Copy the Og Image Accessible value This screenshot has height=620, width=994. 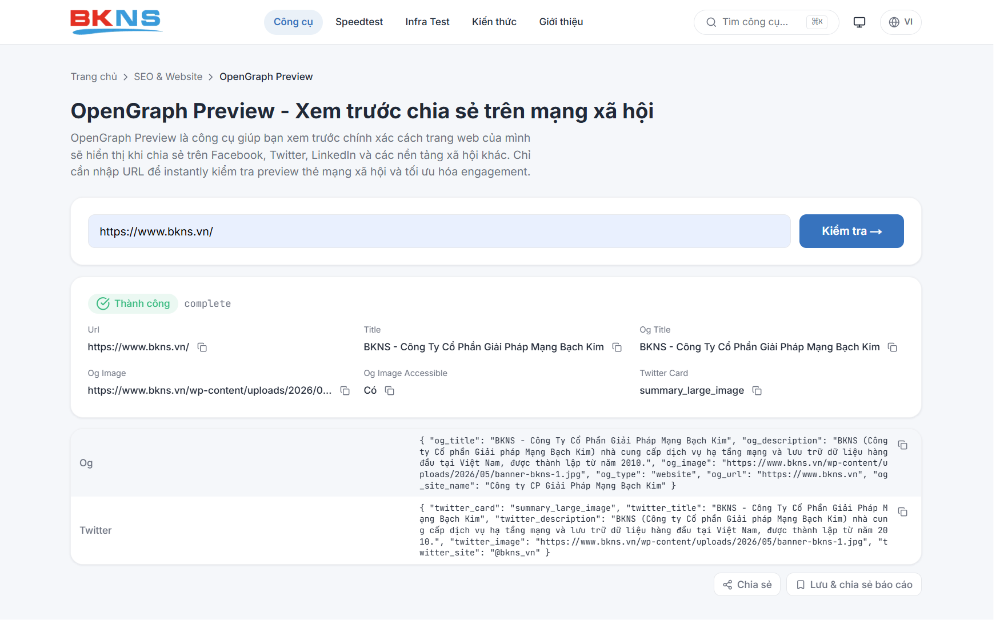pos(390,391)
